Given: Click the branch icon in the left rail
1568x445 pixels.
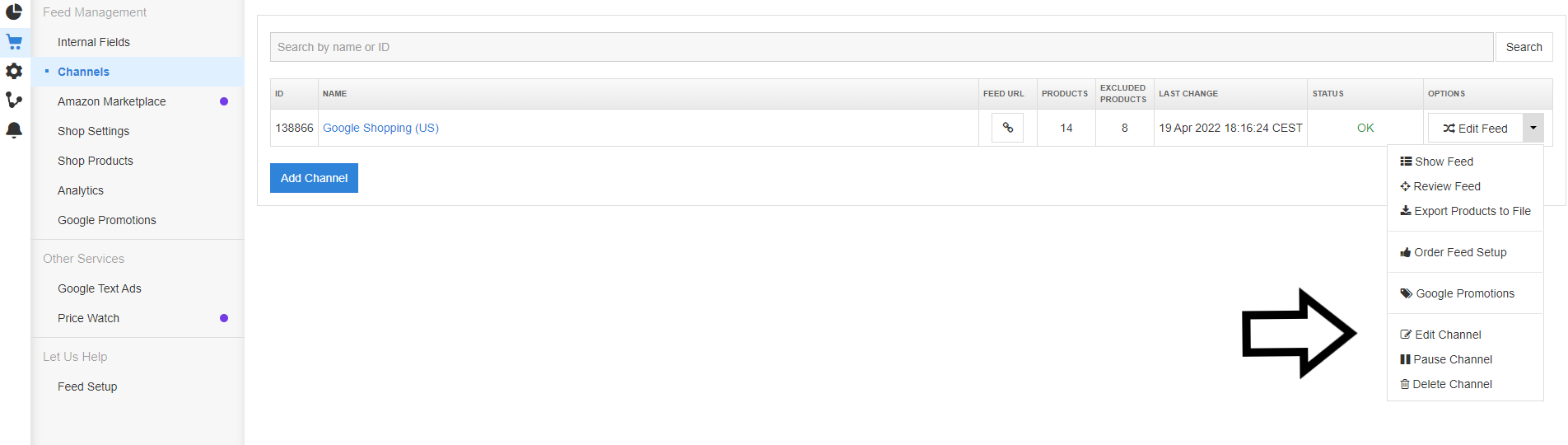Looking at the screenshot, I should tap(14, 100).
